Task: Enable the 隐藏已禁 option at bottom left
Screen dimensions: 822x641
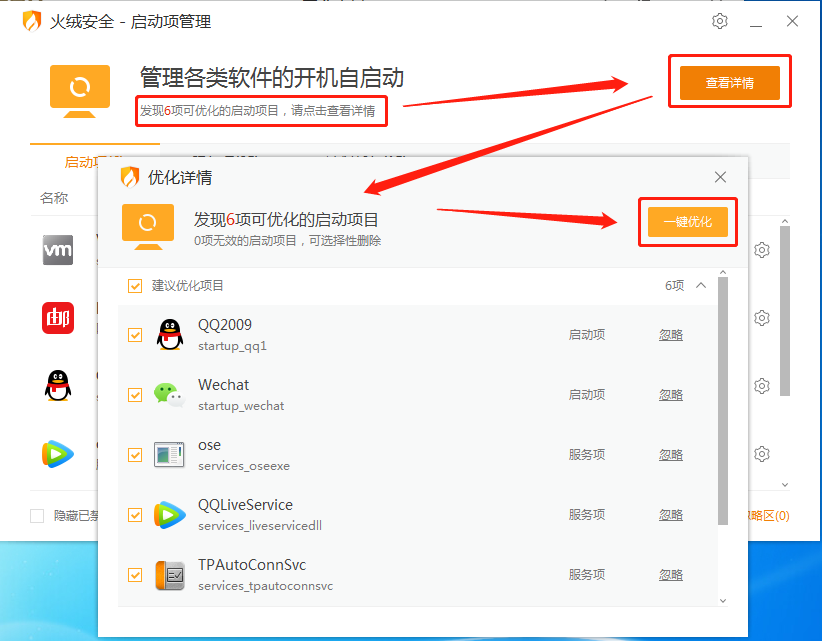Action: (x=36, y=515)
